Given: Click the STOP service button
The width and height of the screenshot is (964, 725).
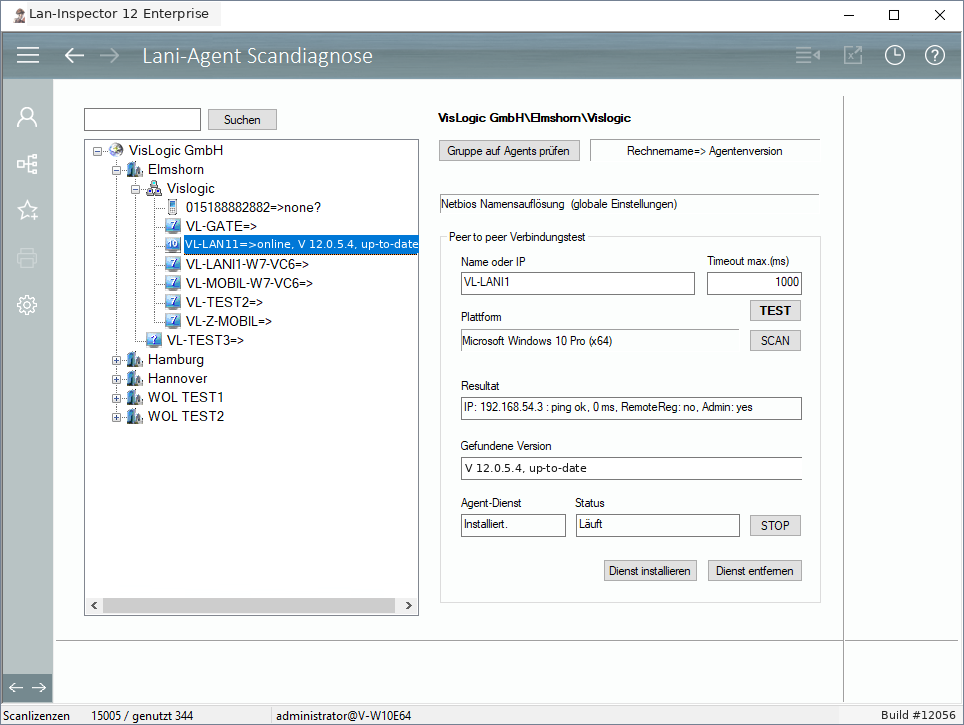Looking at the screenshot, I should [775, 526].
